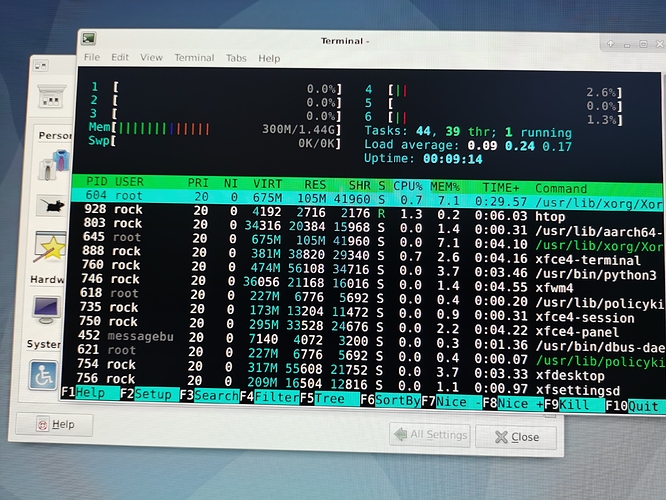Click the F10 Quit option in htop

coord(633,406)
